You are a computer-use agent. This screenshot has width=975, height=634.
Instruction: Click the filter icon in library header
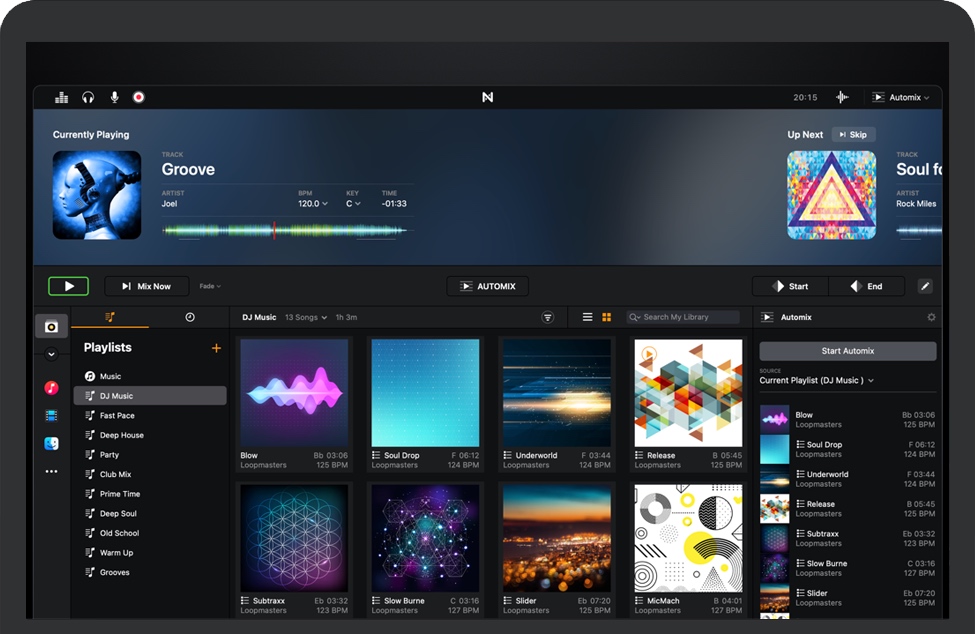pyautogui.click(x=548, y=318)
